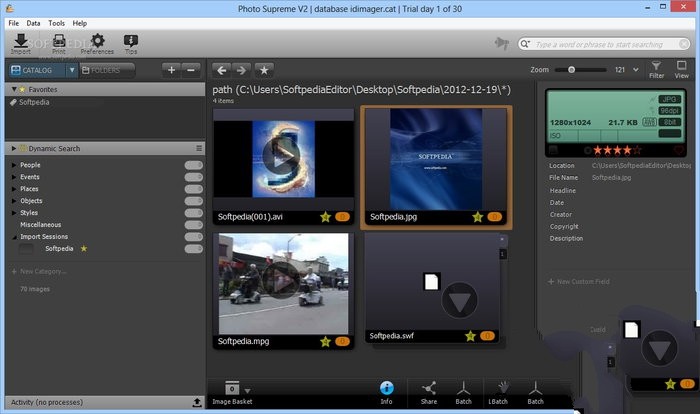Viewport: 700px width, 414px height.
Task: Clear the search box with X
Action: tap(684, 44)
